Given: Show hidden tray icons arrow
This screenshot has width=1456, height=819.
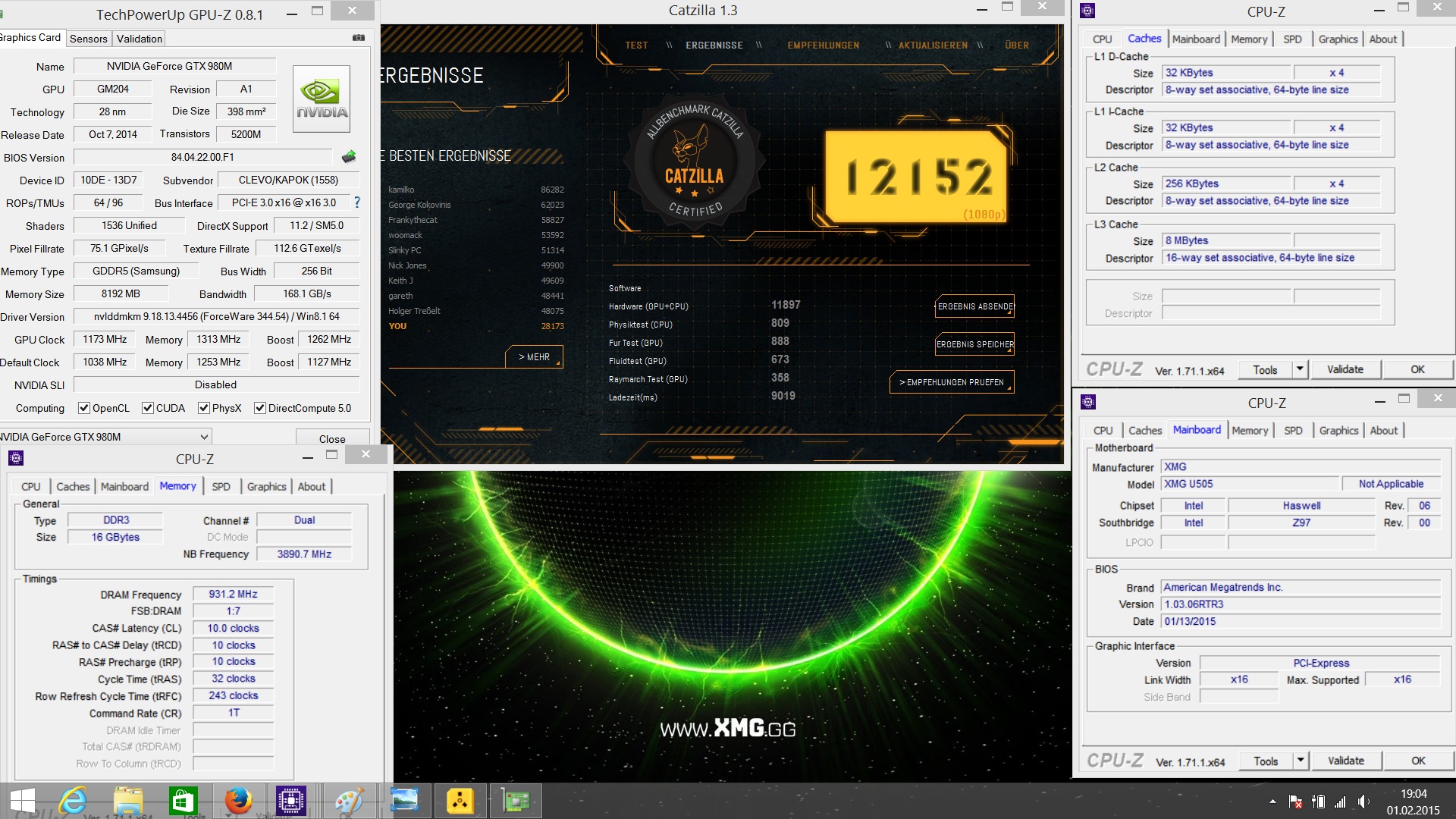Looking at the screenshot, I should tap(1272, 802).
